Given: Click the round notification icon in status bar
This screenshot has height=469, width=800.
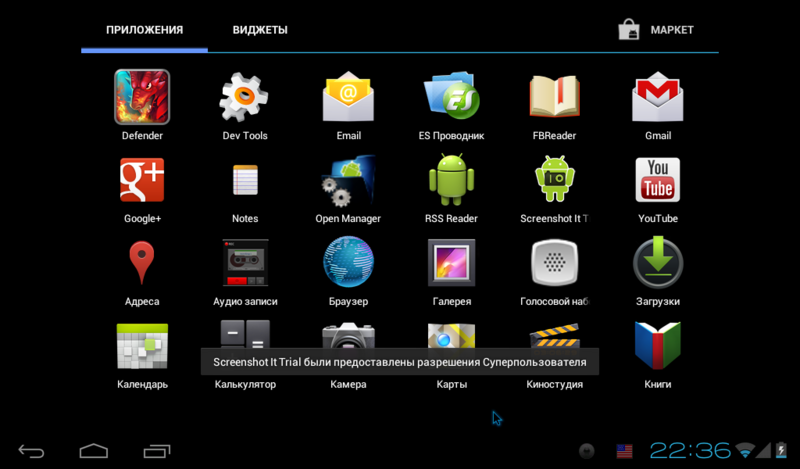Looking at the screenshot, I should coord(587,451).
